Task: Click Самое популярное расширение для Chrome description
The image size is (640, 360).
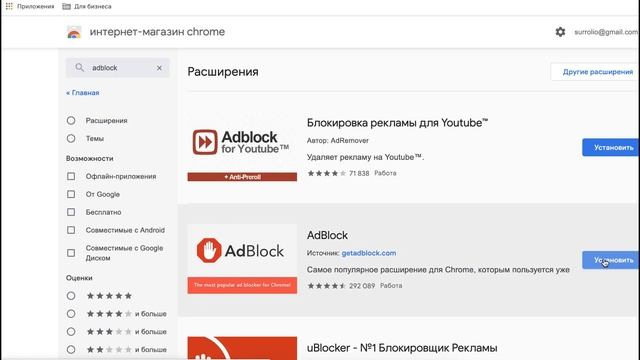Action: pos(438,270)
